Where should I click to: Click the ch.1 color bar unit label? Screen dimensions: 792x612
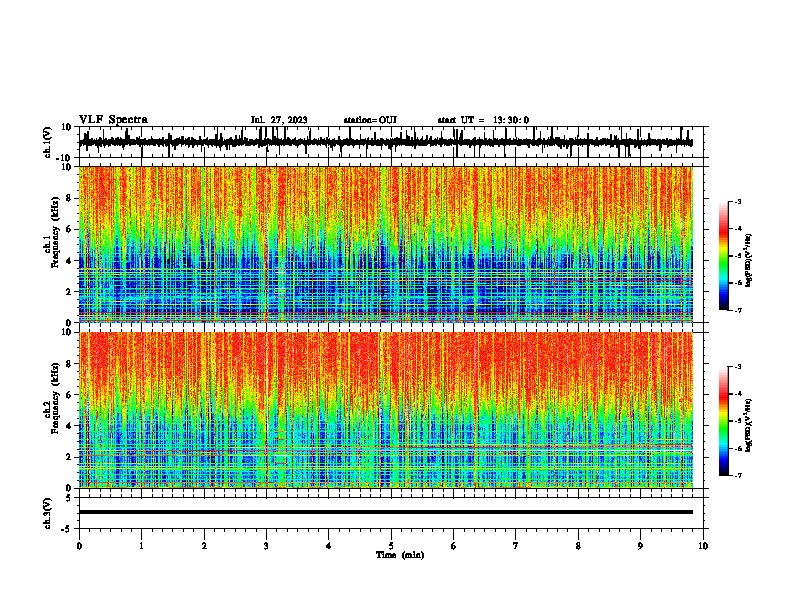[x=748, y=261]
